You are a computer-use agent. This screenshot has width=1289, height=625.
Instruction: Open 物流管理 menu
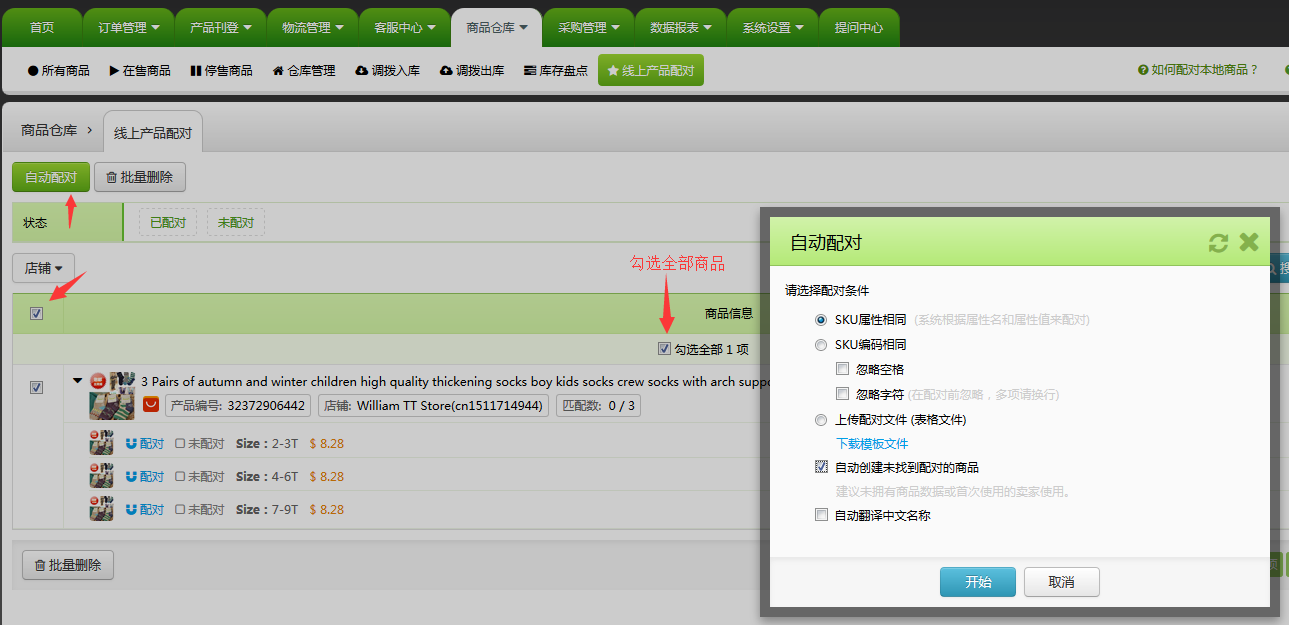(312, 28)
